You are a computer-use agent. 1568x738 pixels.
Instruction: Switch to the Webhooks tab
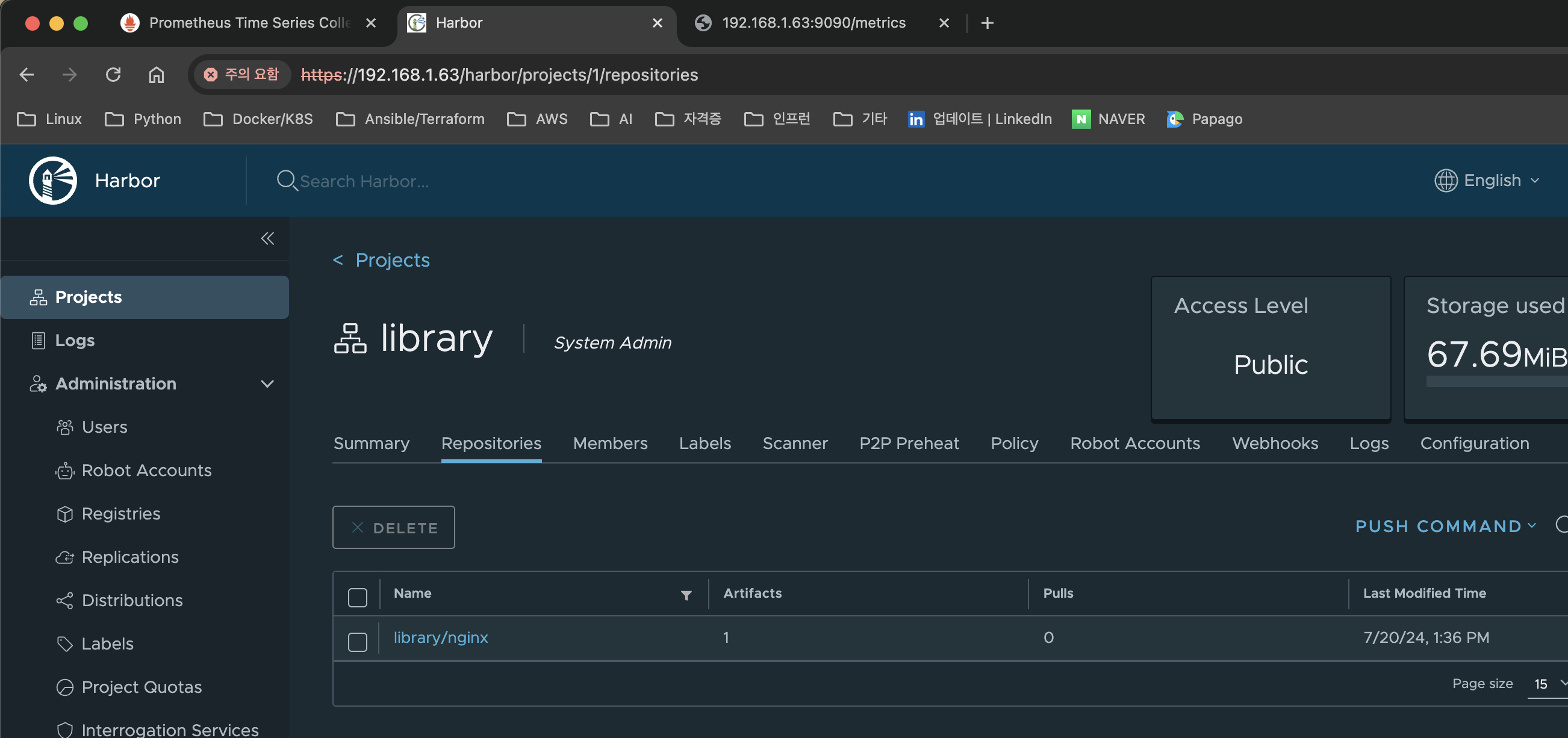click(x=1275, y=443)
